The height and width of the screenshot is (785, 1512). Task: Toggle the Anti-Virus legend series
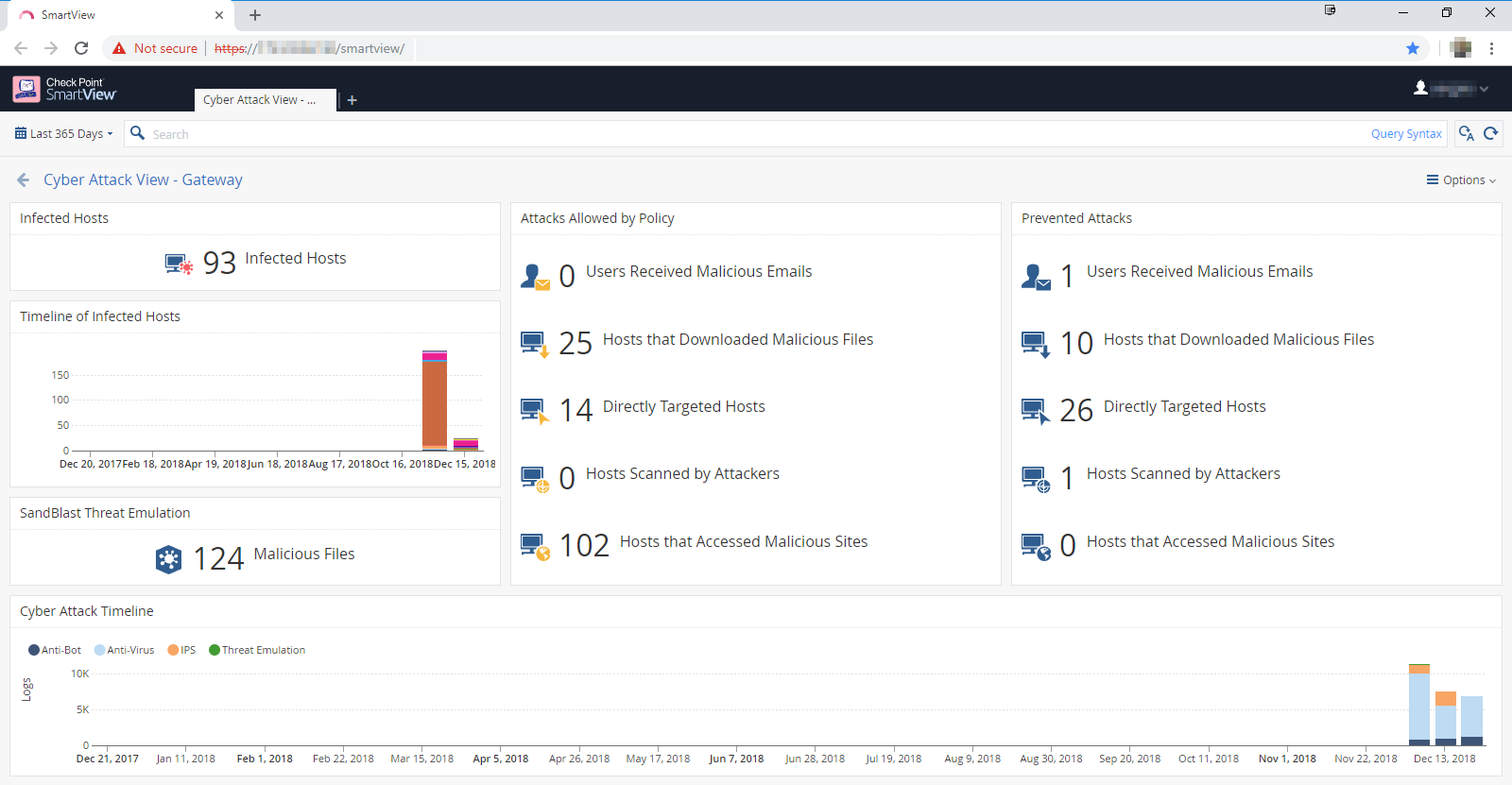124,650
